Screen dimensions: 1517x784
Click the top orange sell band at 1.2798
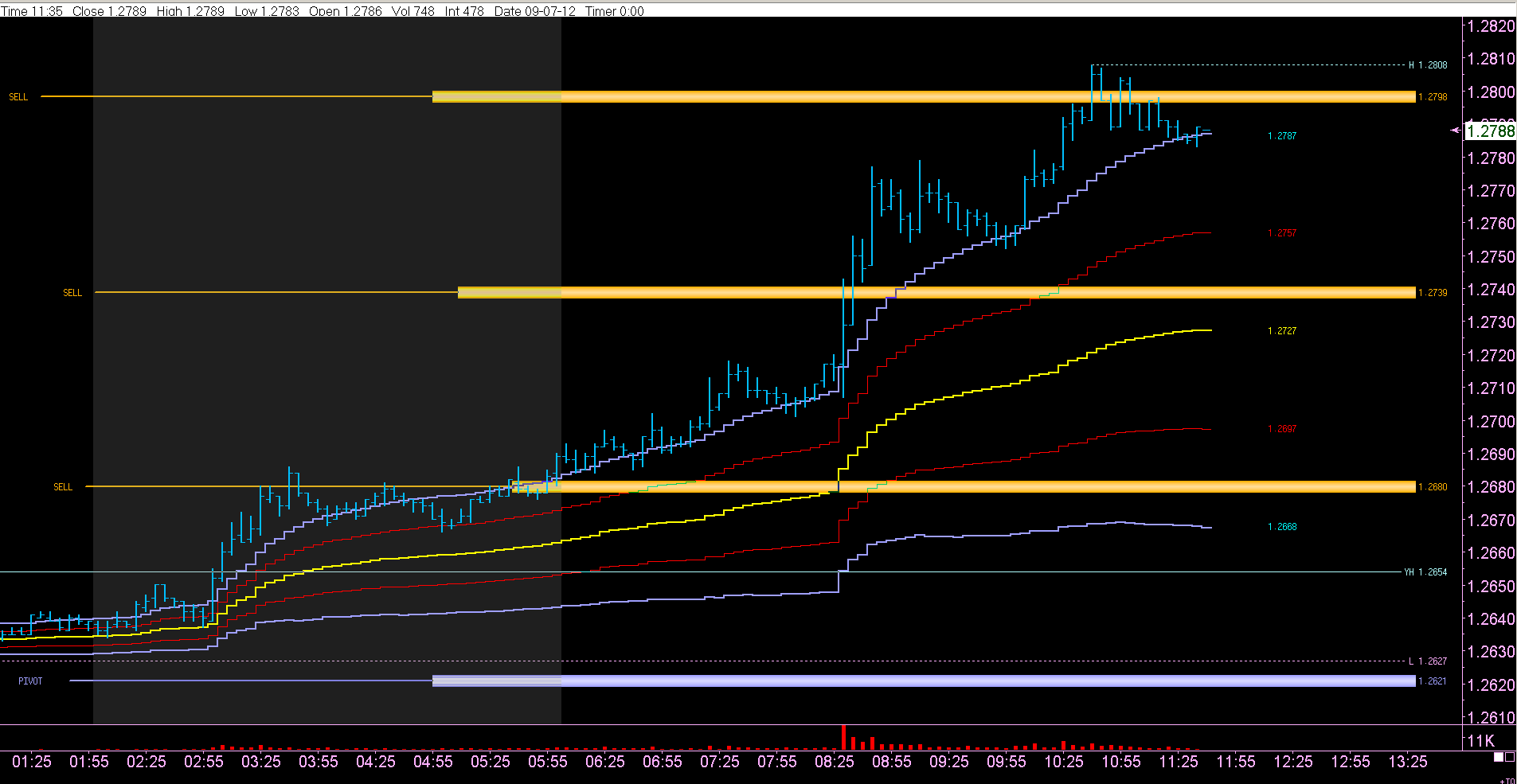[x=924, y=96]
